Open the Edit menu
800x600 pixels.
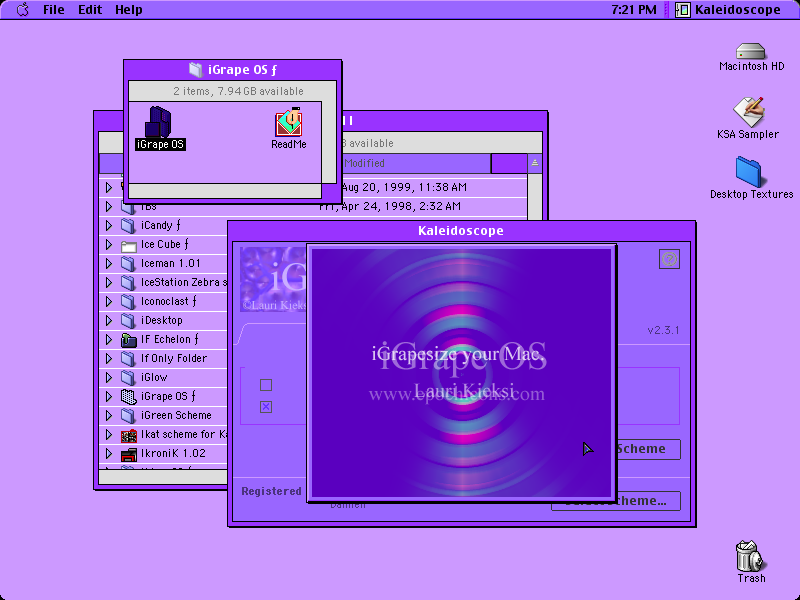90,9
